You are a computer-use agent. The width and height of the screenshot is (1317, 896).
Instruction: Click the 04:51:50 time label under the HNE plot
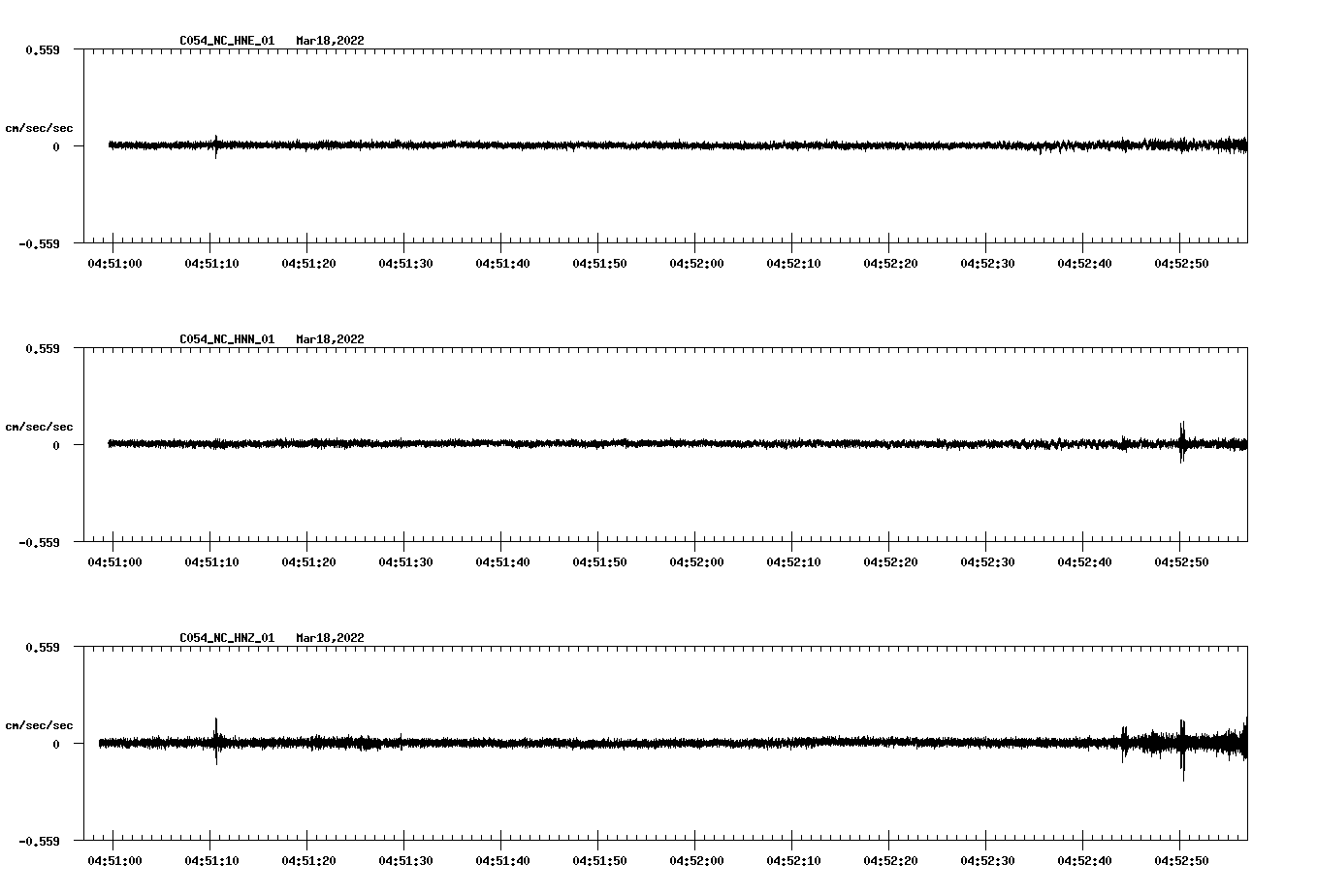pos(599,264)
